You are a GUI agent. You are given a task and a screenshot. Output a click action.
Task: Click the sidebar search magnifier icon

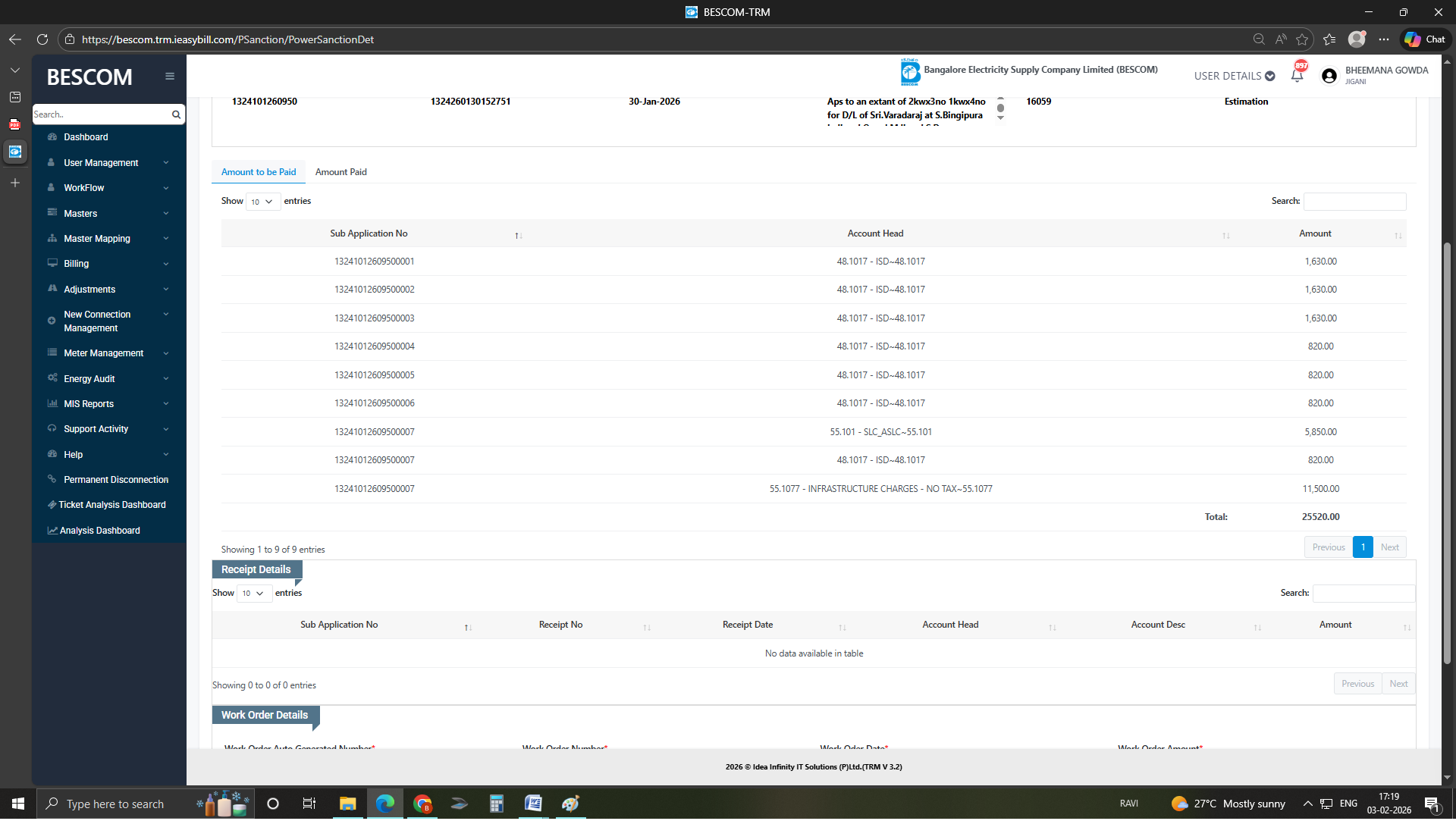176,115
